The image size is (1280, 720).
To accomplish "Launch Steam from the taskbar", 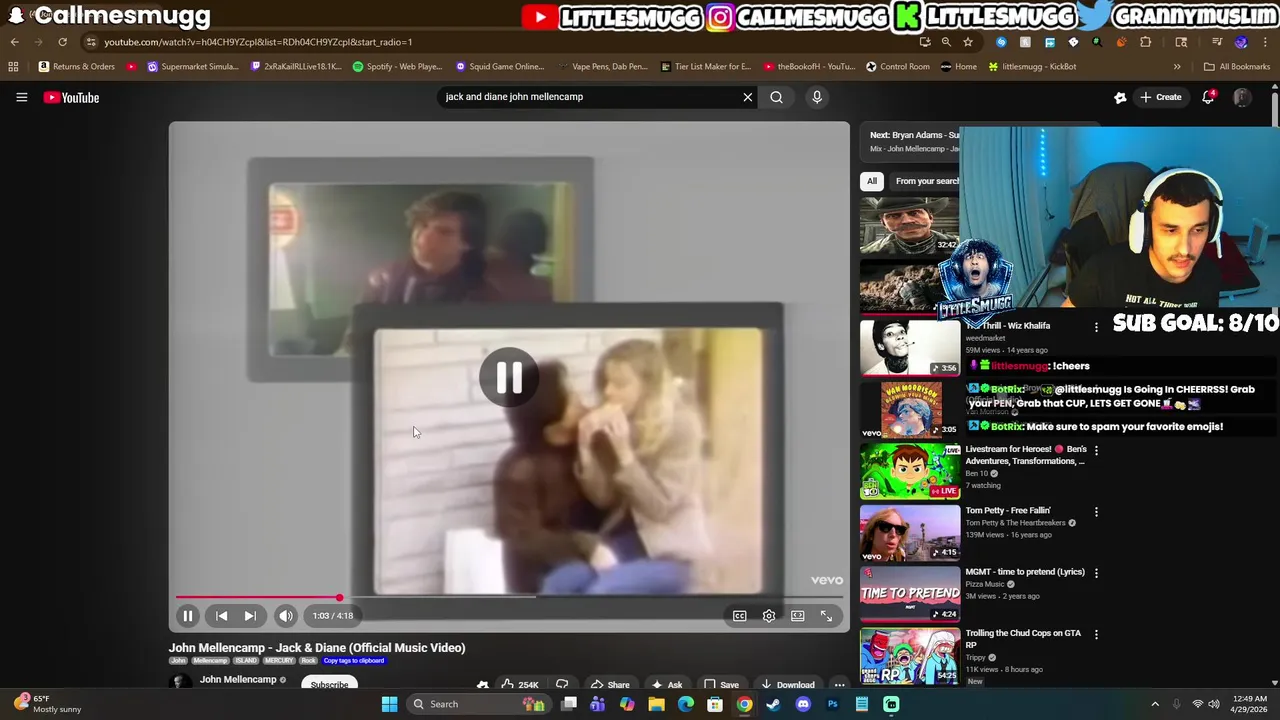I will 773,704.
